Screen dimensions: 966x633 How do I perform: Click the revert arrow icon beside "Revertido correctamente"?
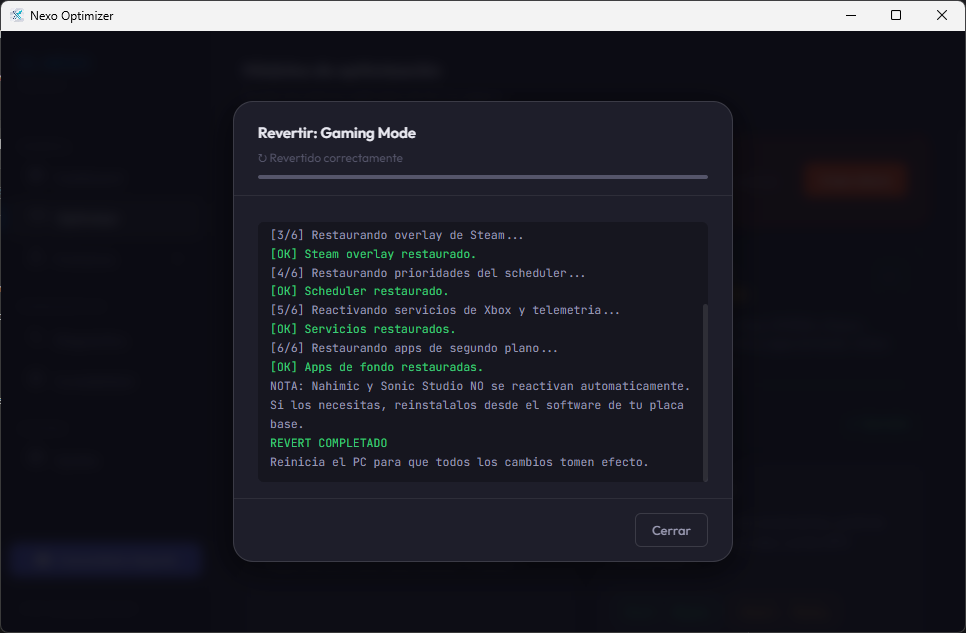pyautogui.click(x=265, y=157)
